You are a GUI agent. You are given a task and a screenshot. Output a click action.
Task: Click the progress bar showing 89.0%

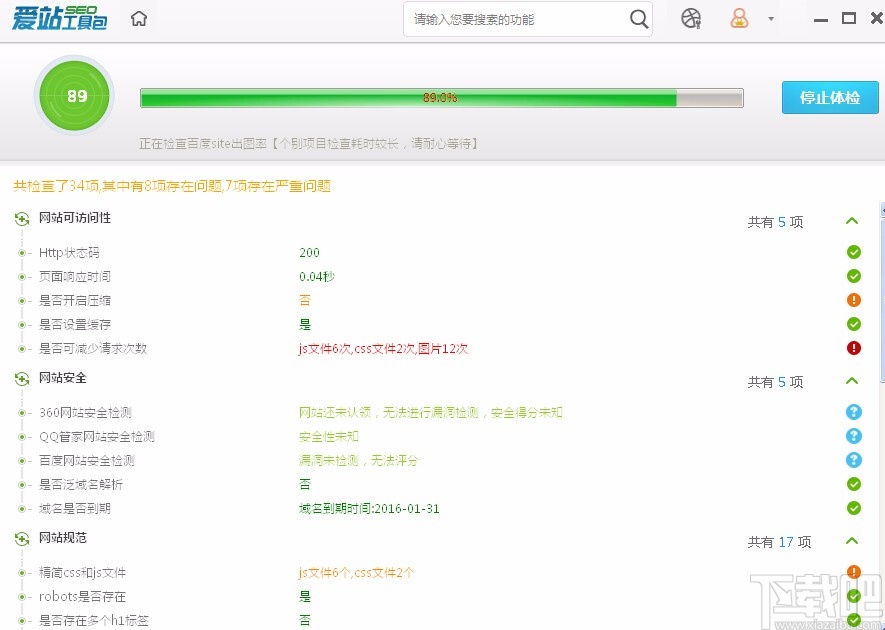pos(442,97)
